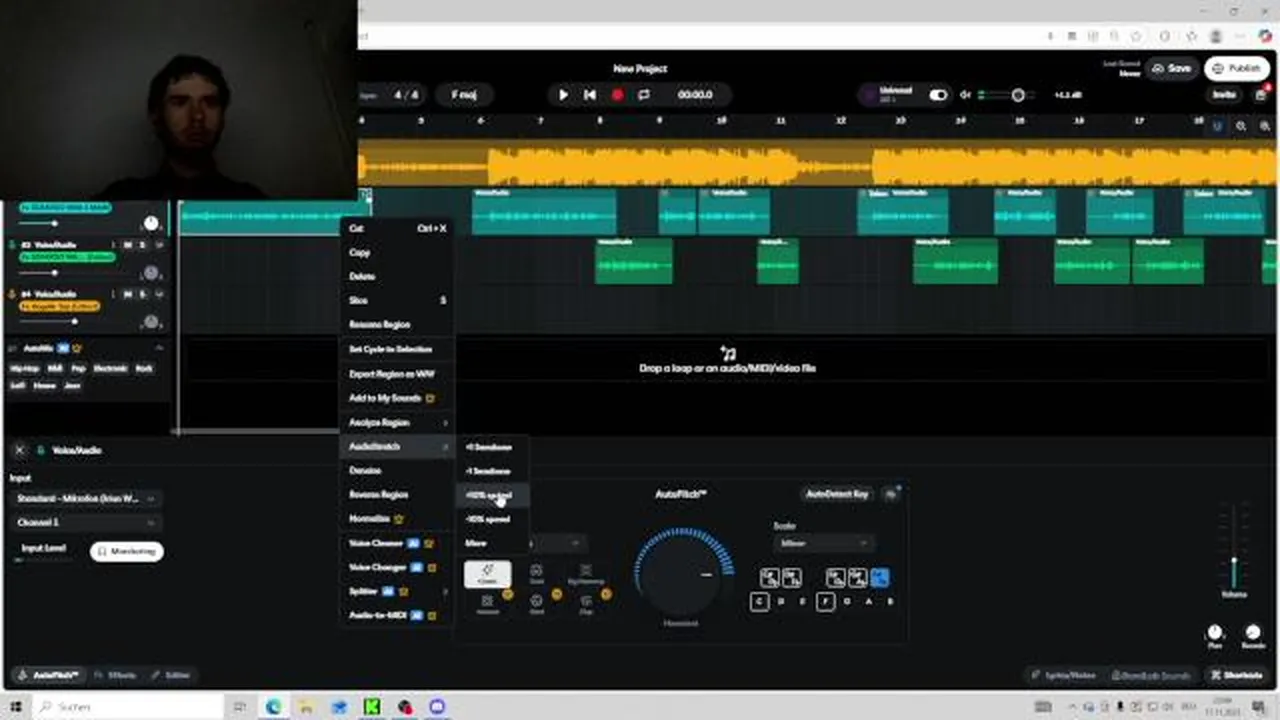
Task: Mute track 3 Voice/Audio
Action: 127,245
